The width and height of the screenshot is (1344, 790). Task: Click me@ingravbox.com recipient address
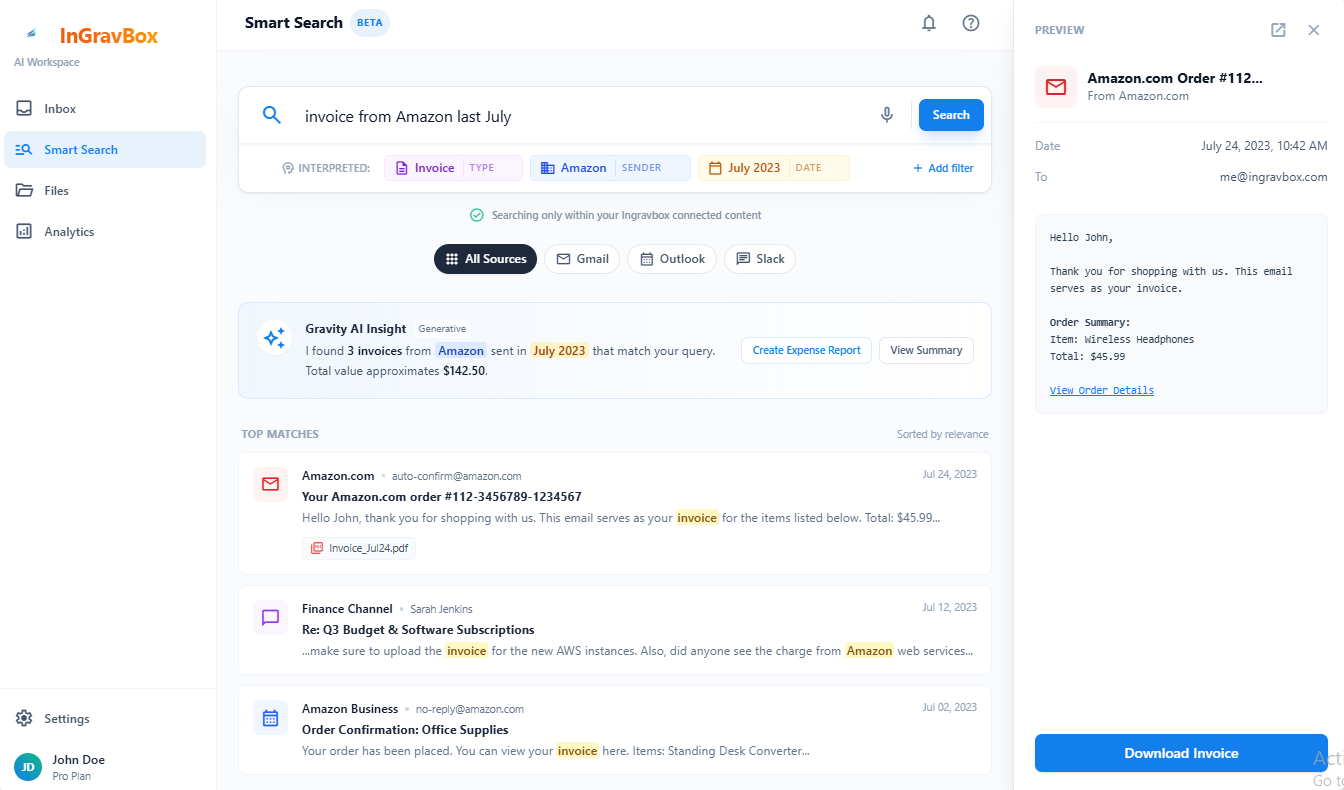coord(1274,177)
